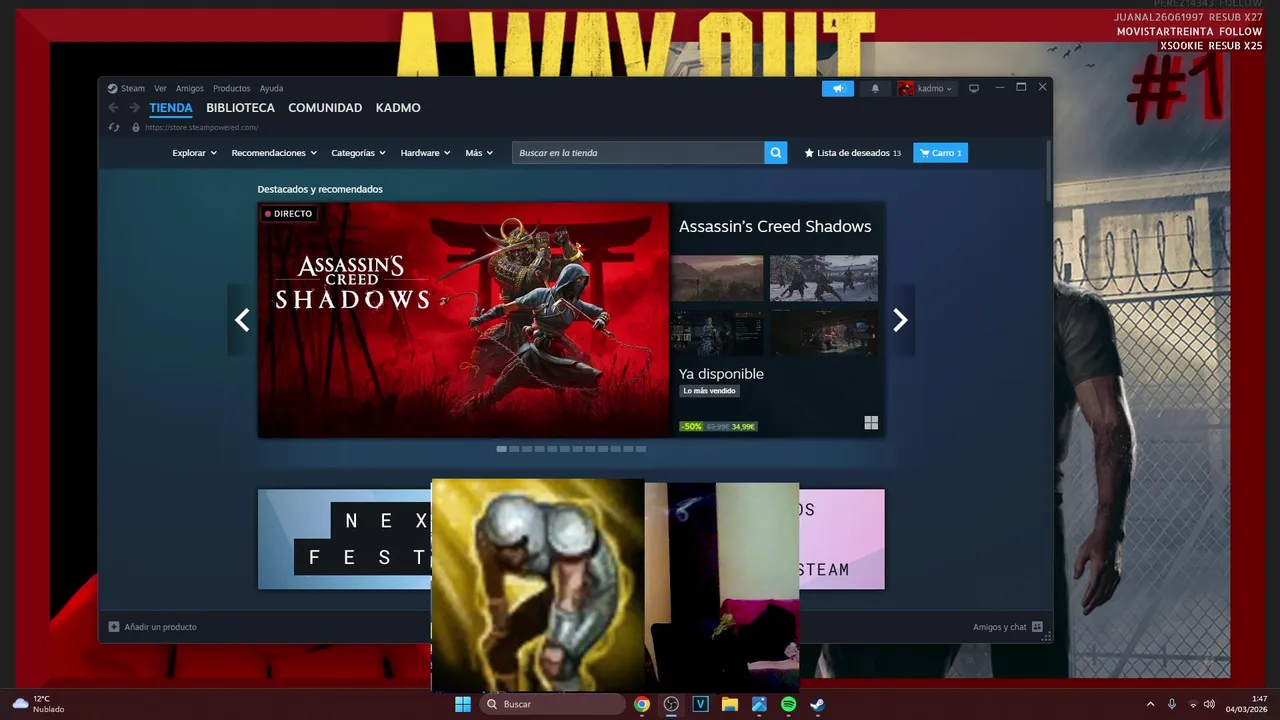This screenshot has width=1280, height=720.
Task: Click the store URL address text
Action: [x=201, y=127]
